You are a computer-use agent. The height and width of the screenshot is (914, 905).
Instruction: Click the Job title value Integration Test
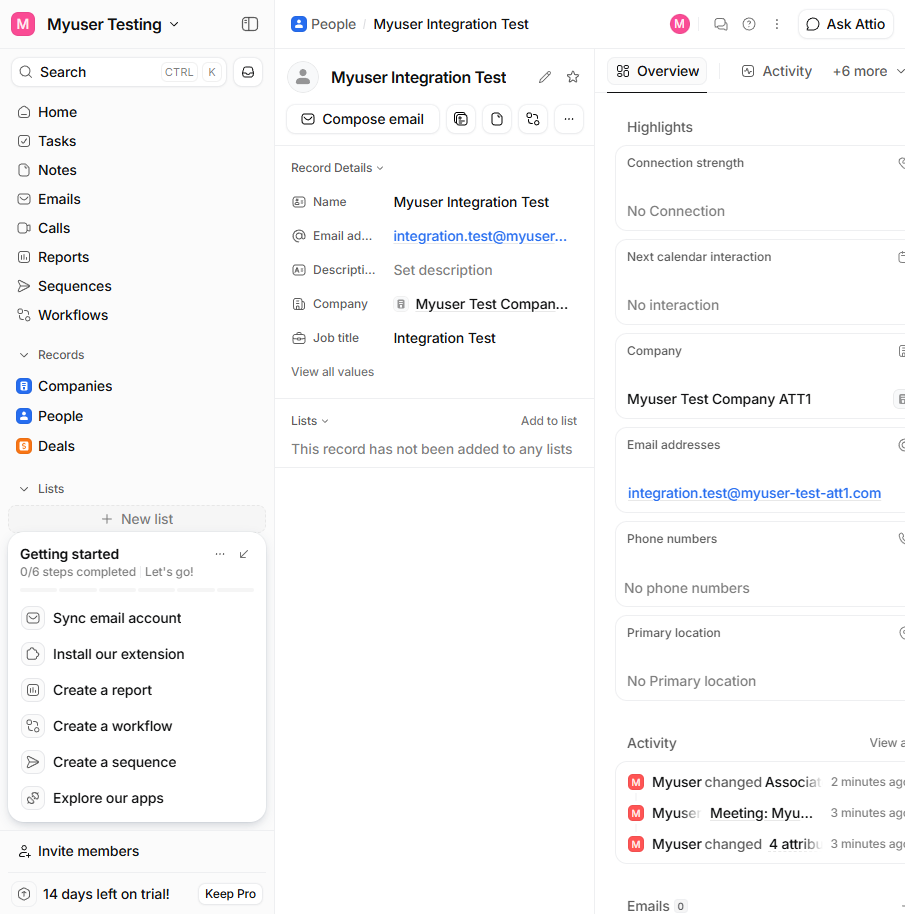[x=445, y=338]
